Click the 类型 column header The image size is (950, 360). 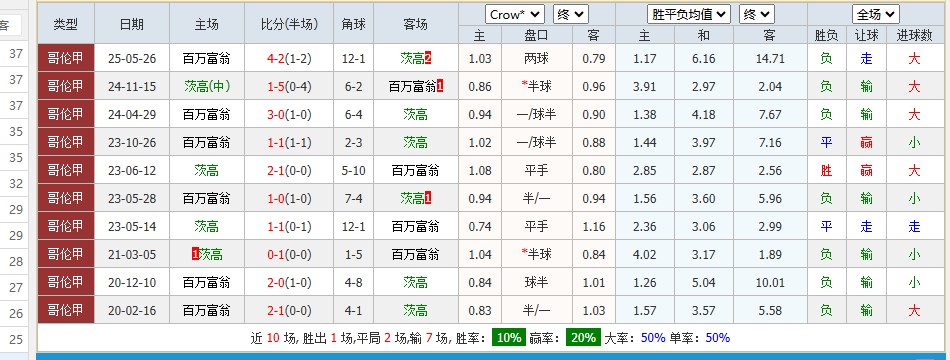point(65,24)
